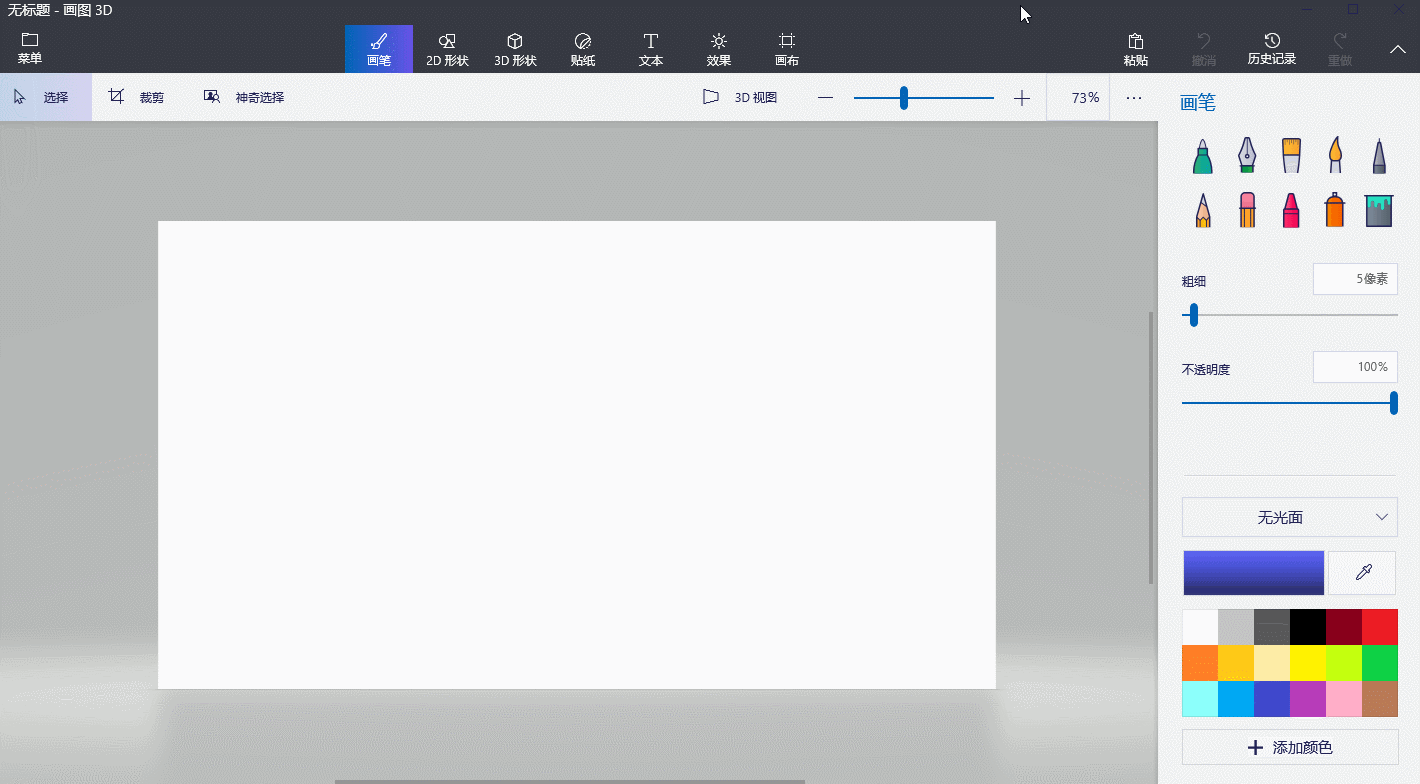Collapse the top ribbon with chevron

coord(1398,49)
